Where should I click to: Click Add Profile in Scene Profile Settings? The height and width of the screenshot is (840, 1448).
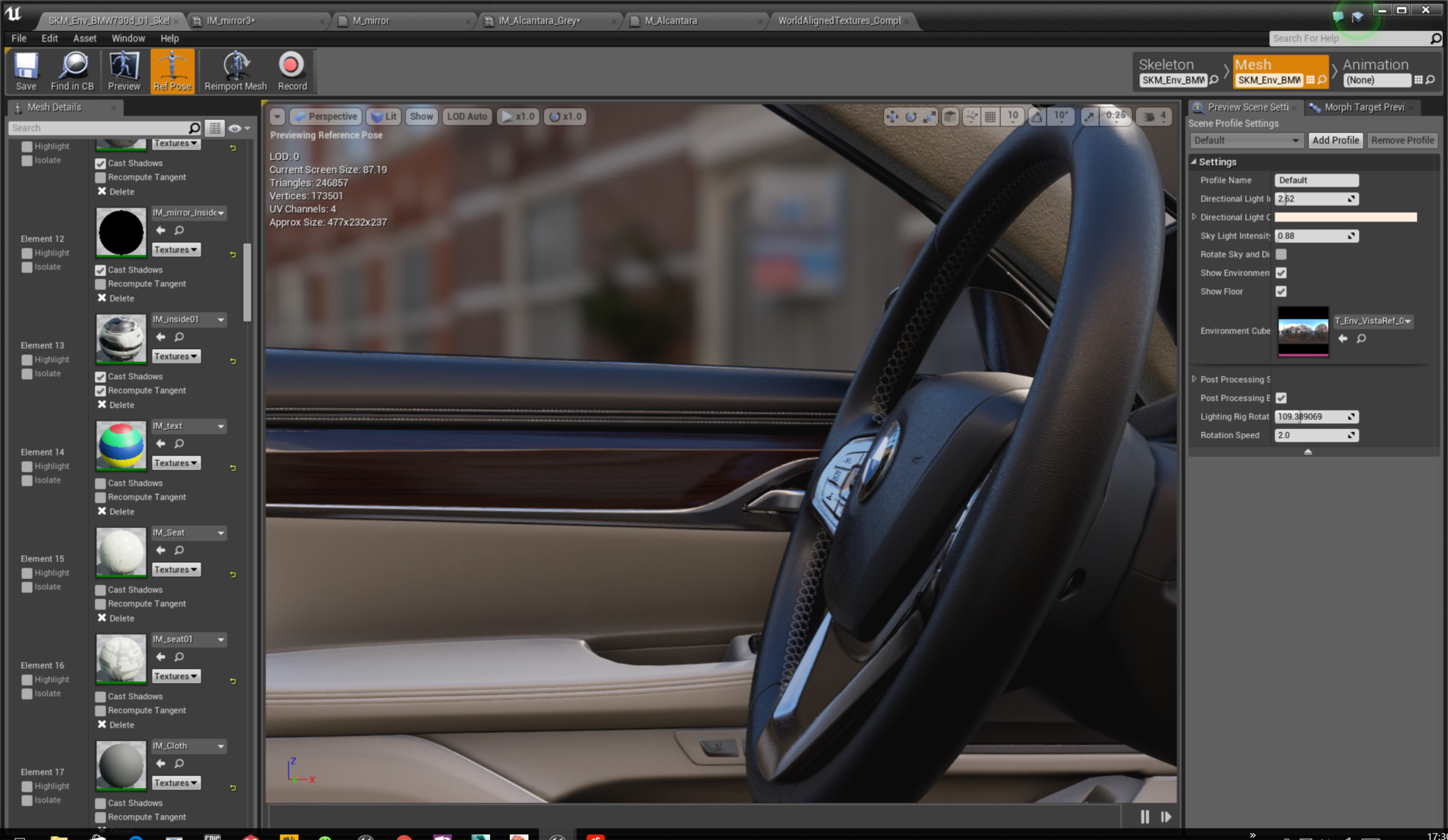point(1336,140)
